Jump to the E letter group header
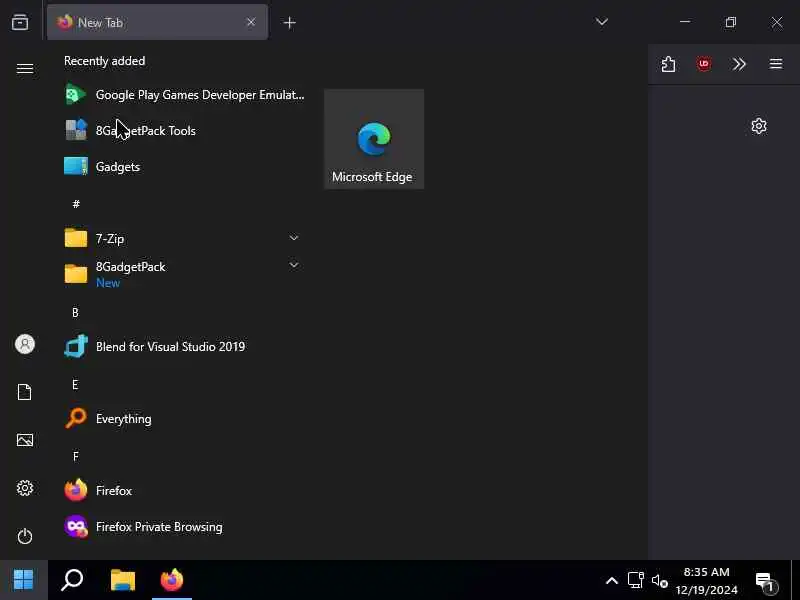Screen dimensions: 800x600 point(76,384)
